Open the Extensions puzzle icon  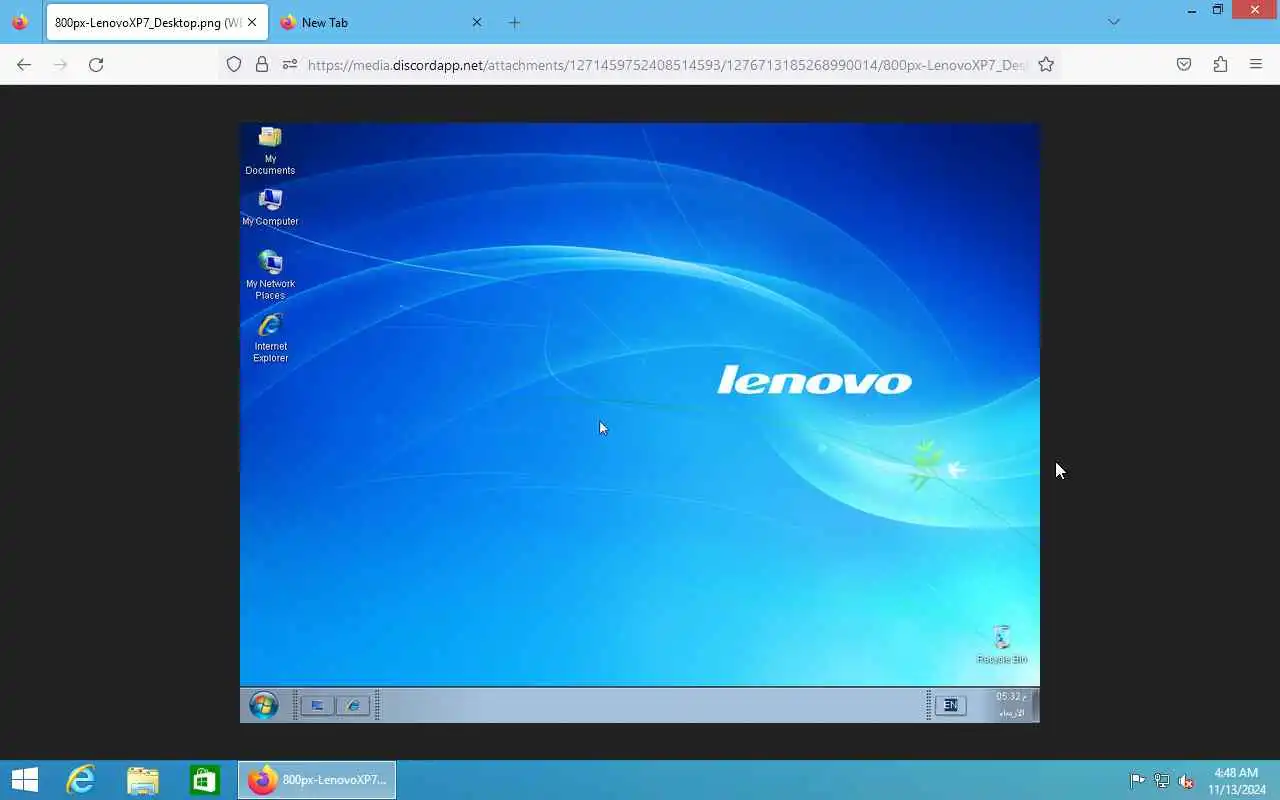(1220, 64)
